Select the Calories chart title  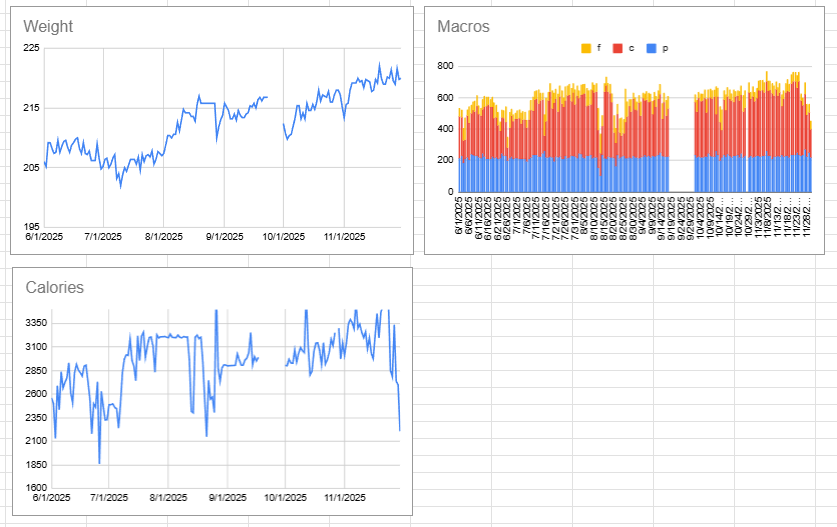pyautogui.click(x=54, y=287)
